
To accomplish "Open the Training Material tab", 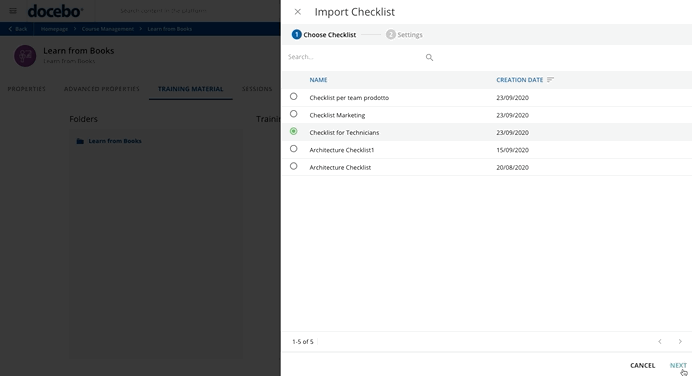I will [191, 89].
